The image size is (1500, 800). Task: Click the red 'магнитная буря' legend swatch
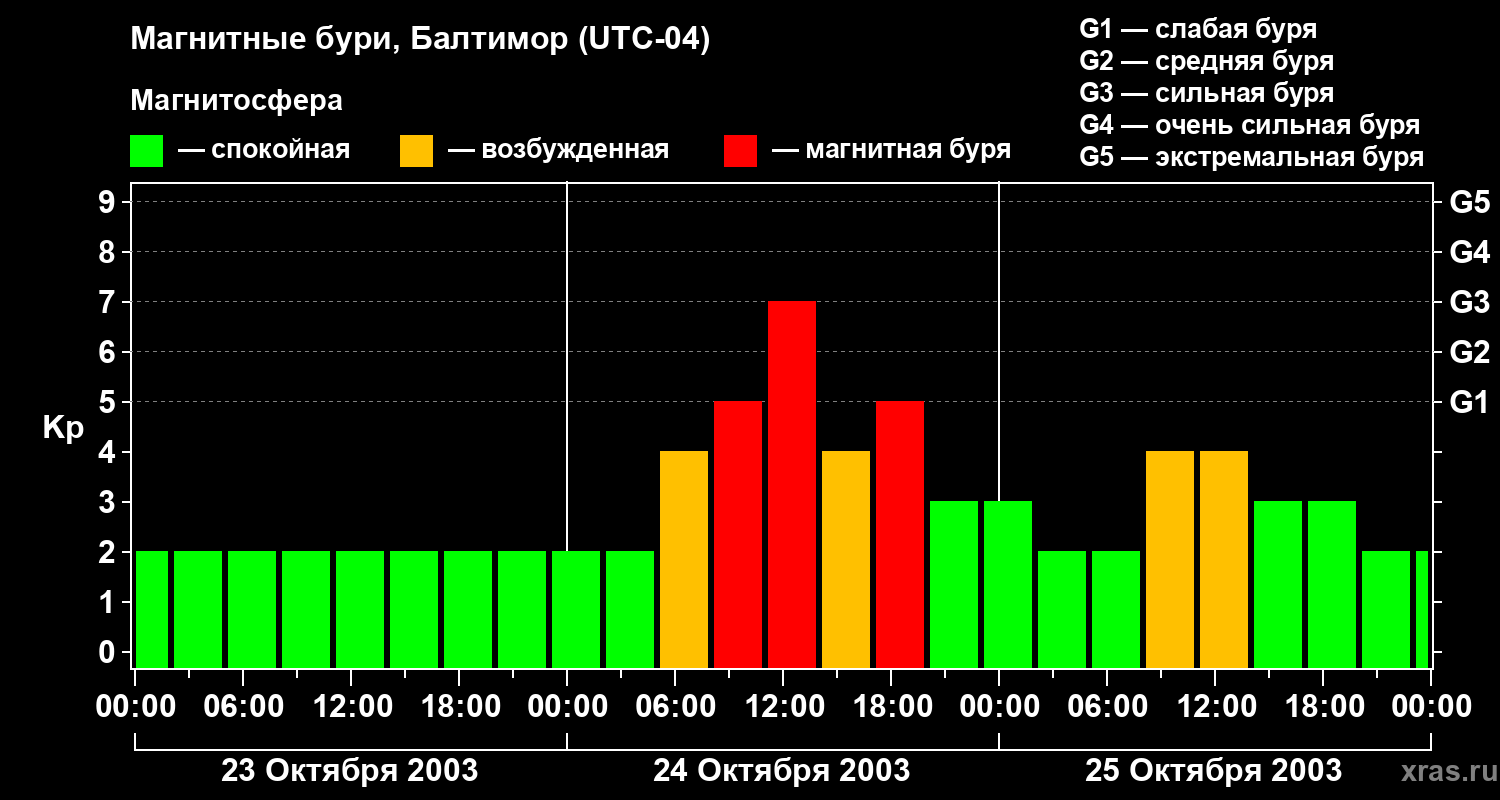coord(741,151)
